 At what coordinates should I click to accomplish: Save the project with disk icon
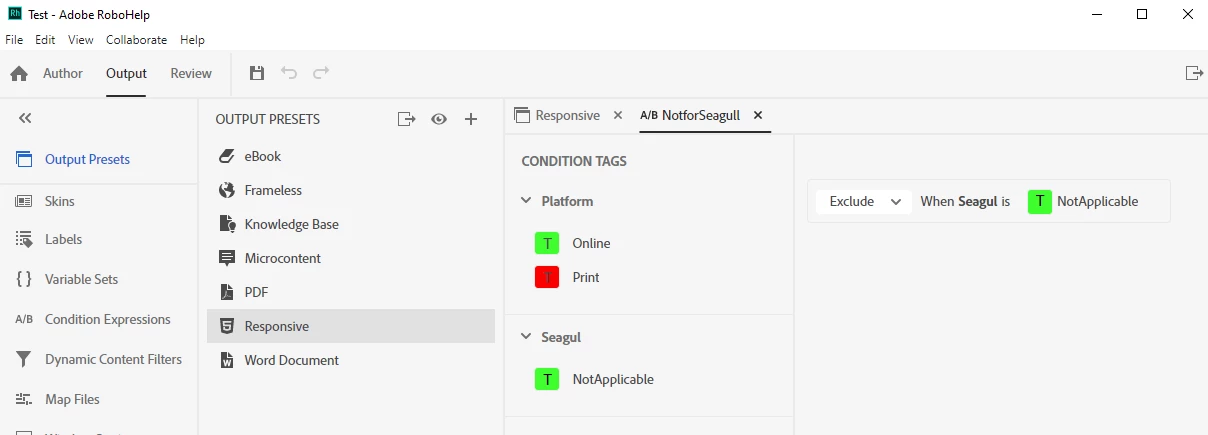coord(257,73)
